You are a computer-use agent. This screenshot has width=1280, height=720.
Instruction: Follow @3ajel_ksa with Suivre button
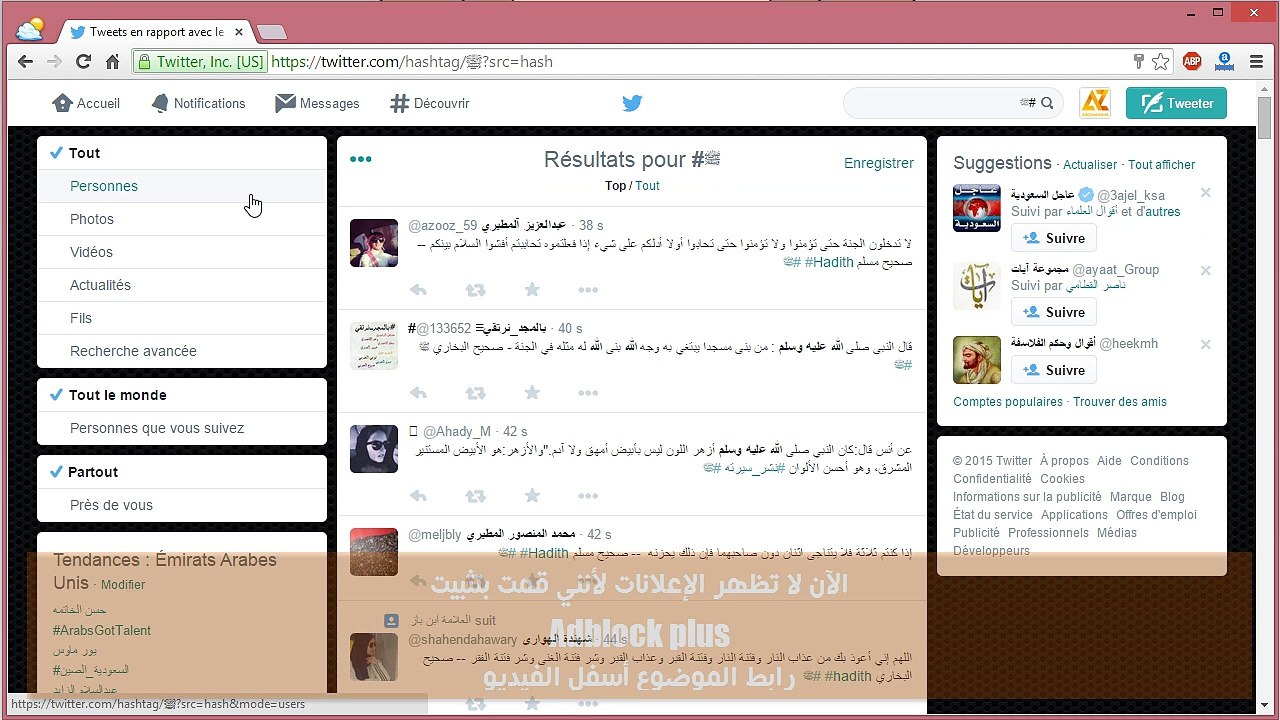(1054, 238)
